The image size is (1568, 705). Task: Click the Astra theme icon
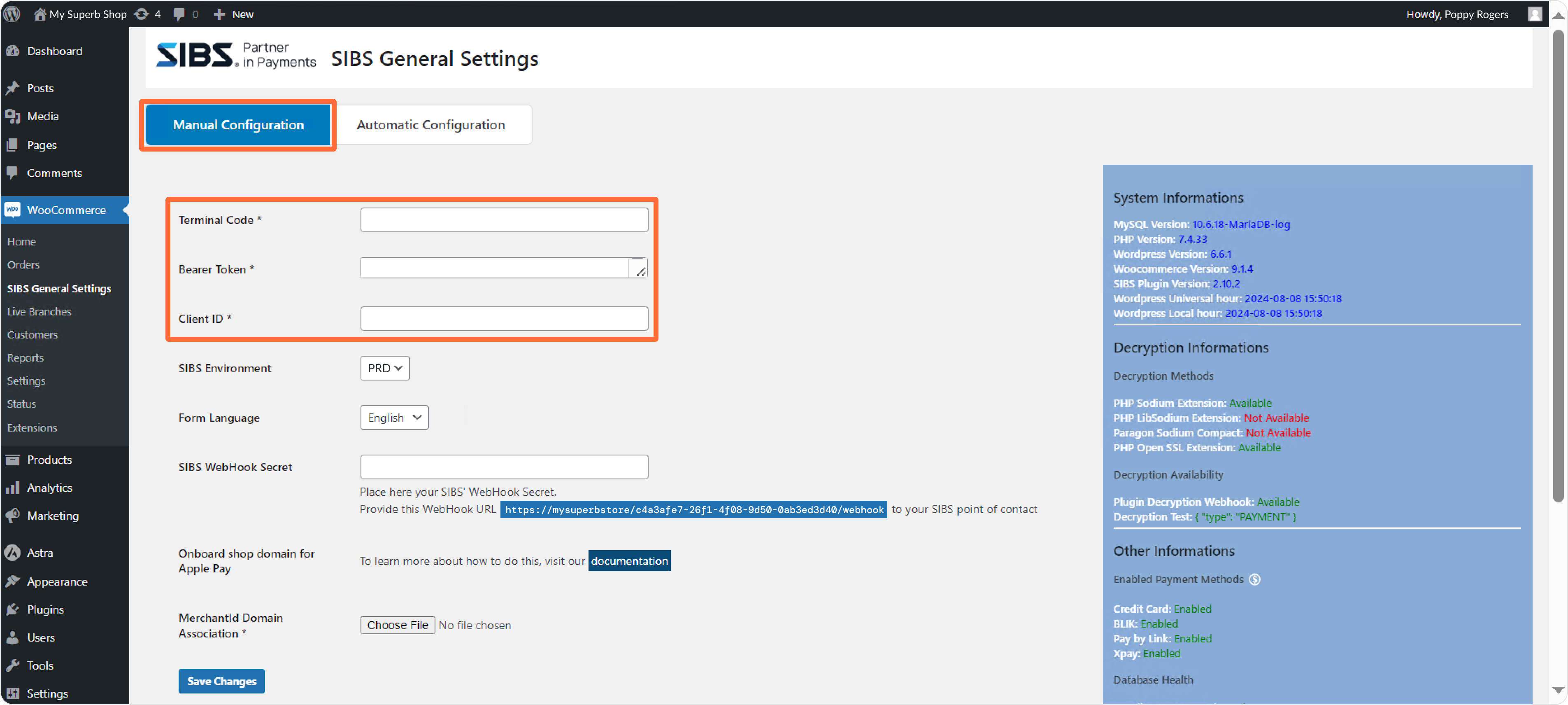tap(12, 552)
